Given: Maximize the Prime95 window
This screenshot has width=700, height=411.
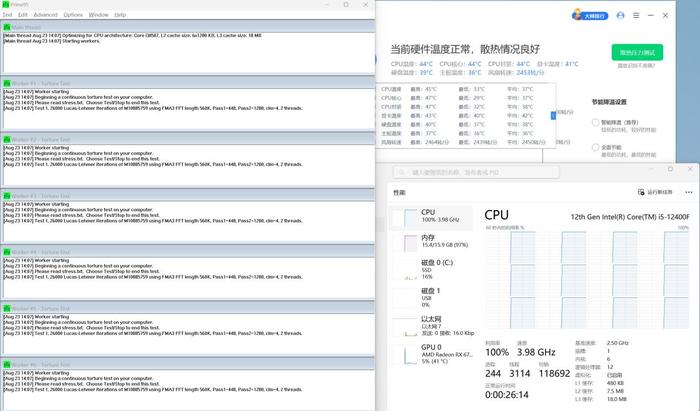Looking at the screenshot, I should pos(346,4).
